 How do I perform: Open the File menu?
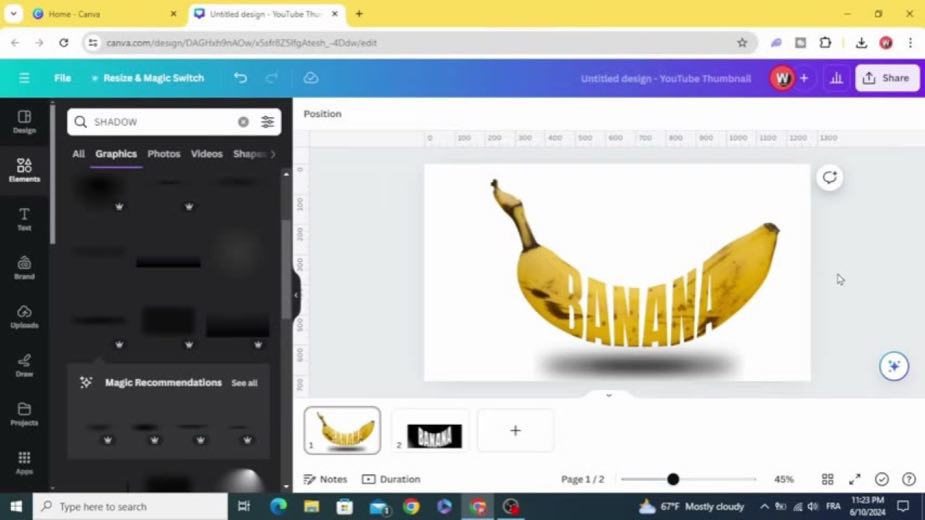pos(63,78)
